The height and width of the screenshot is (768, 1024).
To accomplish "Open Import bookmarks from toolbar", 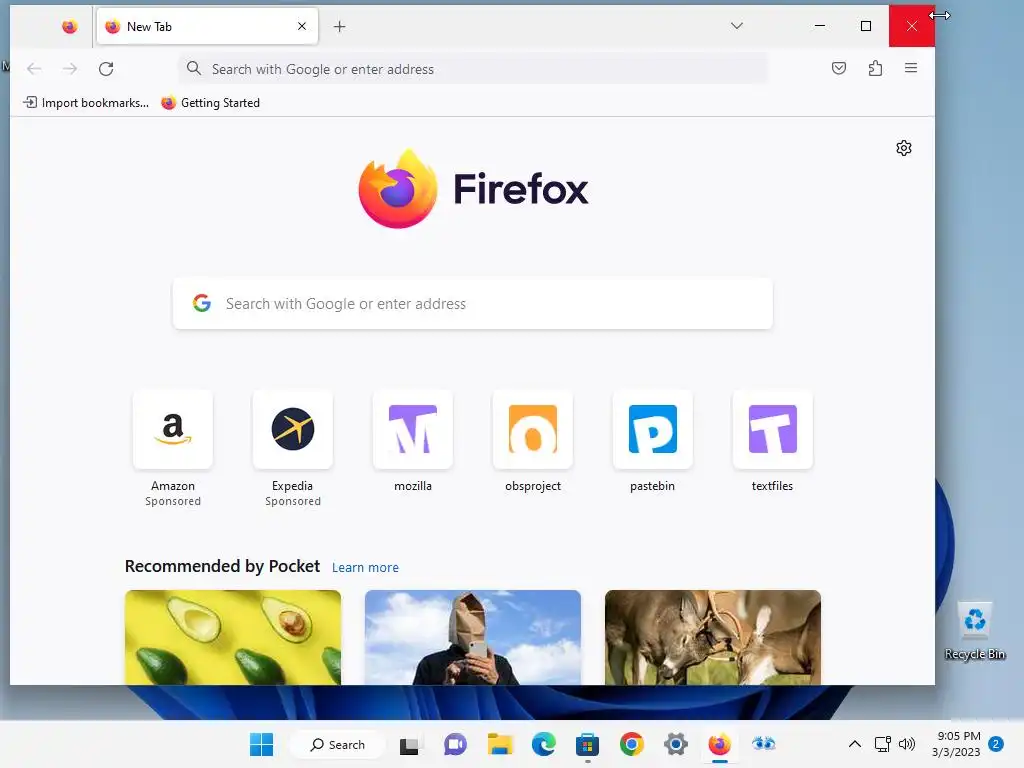I will click(x=86, y=103).
